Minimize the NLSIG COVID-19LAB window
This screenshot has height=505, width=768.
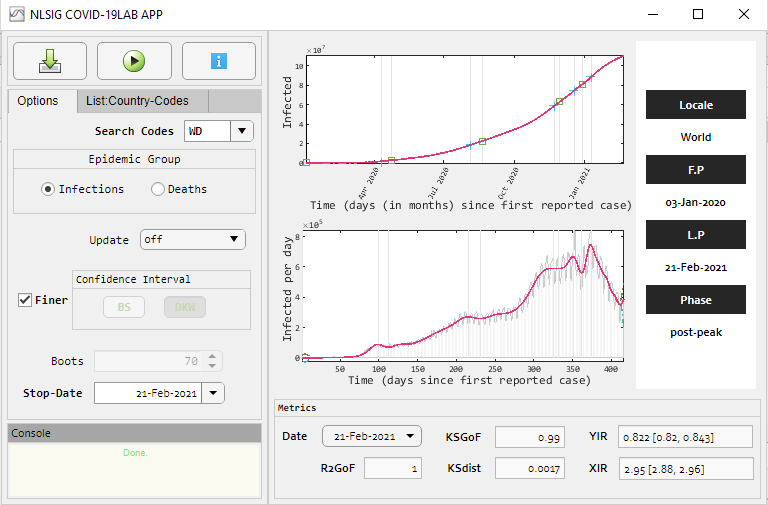pos(653,14)
